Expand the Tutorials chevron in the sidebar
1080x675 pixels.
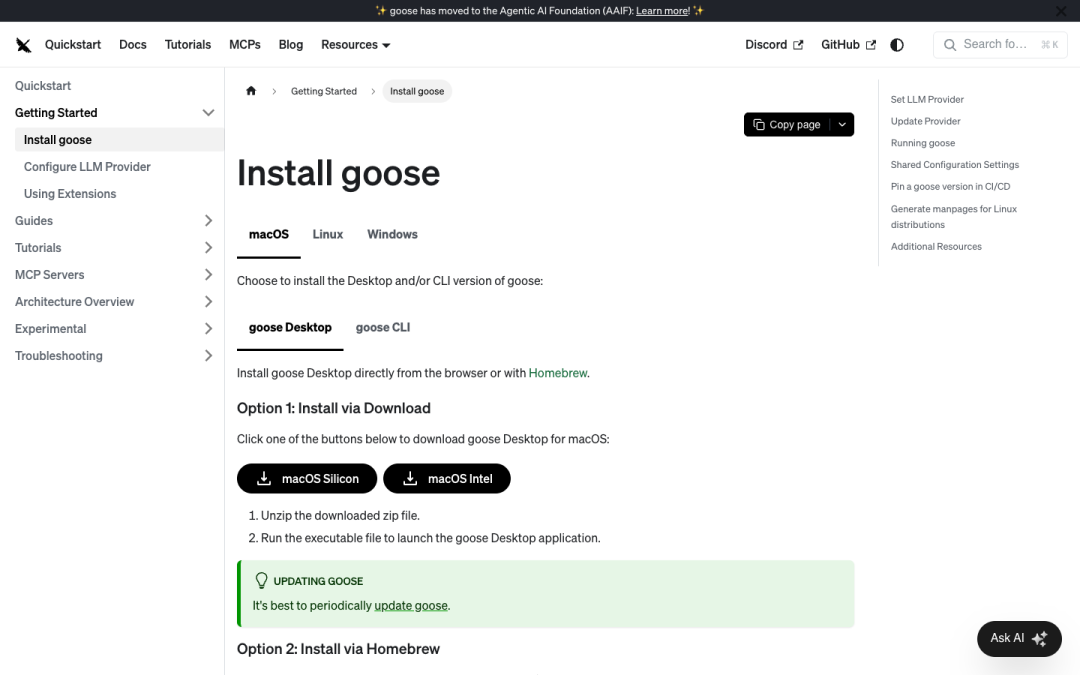(x=208, y=247)
